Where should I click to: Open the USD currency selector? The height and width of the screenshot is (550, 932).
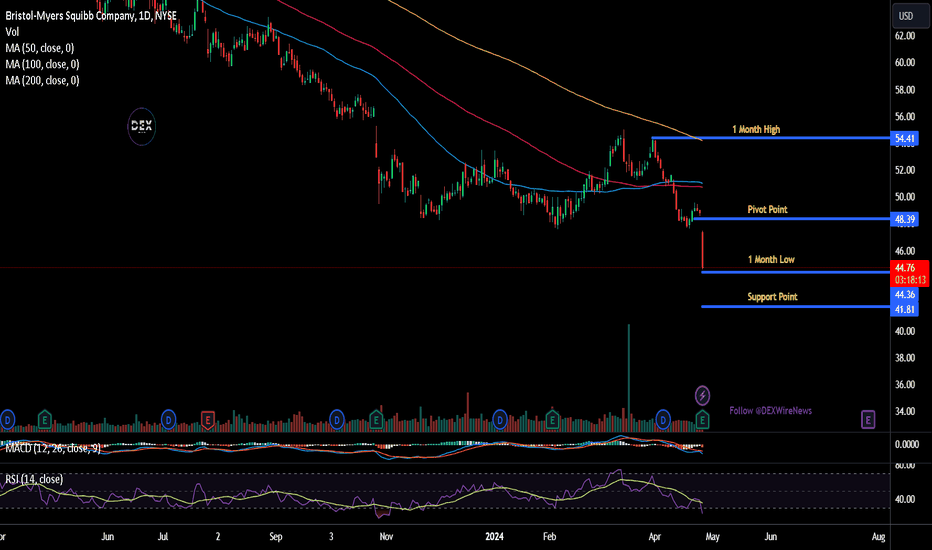[910, 16]
